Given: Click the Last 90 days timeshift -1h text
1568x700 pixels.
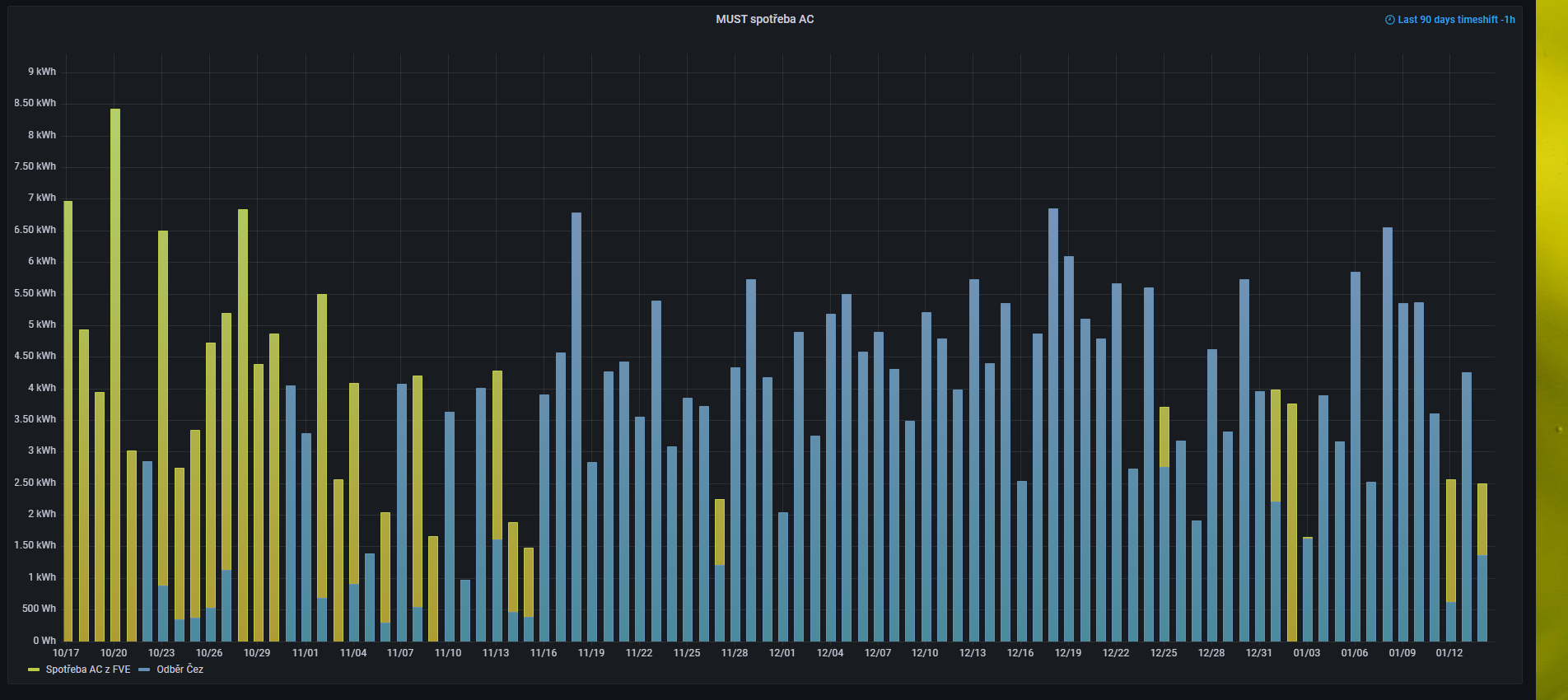Looking at the screenshot, I should pyautogui.click(x=1456, y=20).
